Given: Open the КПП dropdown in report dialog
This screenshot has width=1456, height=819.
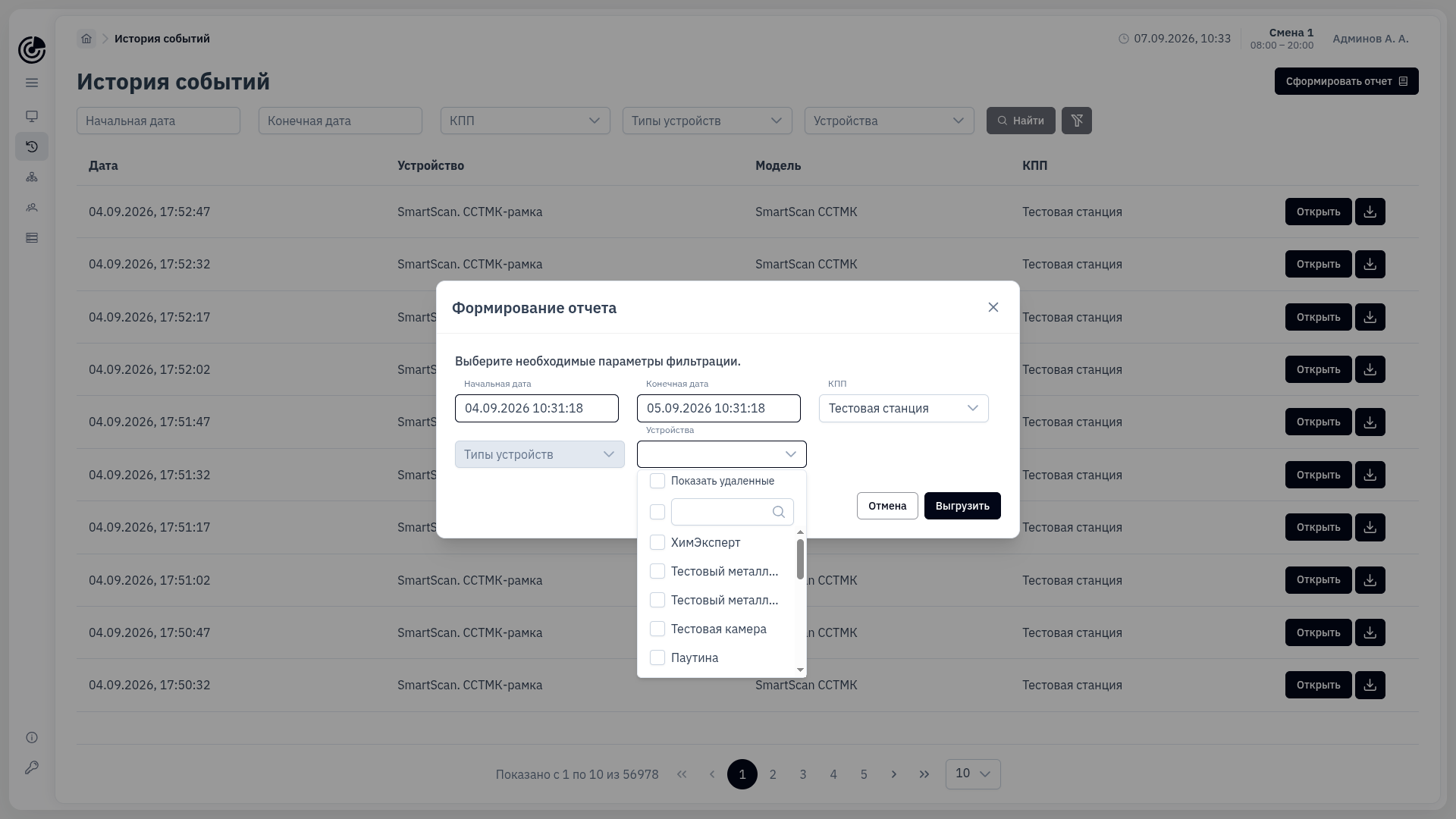Looking at the screenshot, I should coord(904,408).
